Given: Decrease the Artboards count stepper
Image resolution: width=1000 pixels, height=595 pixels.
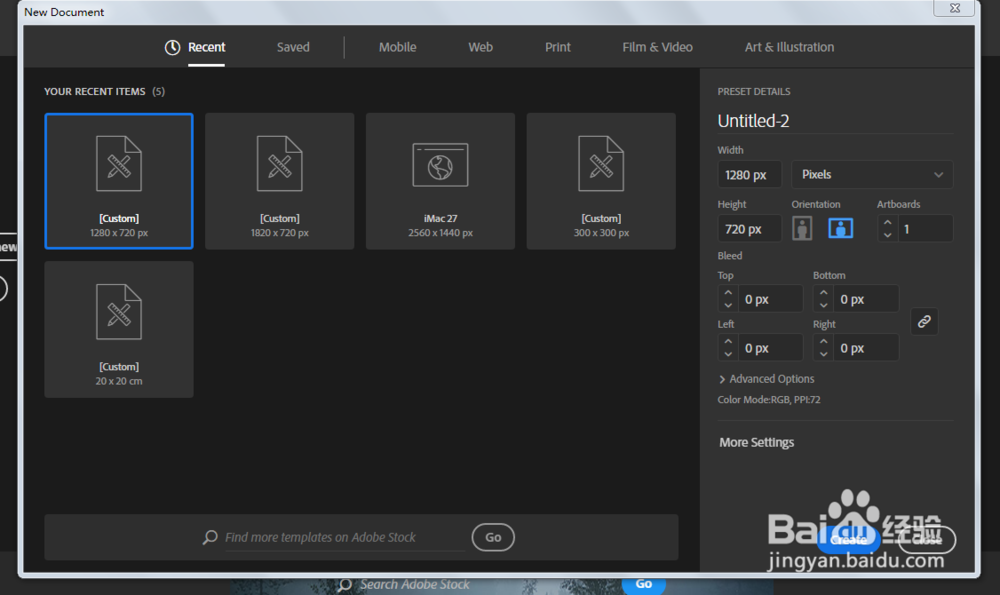Looking at the screenshot, I should tap(887, 235).
